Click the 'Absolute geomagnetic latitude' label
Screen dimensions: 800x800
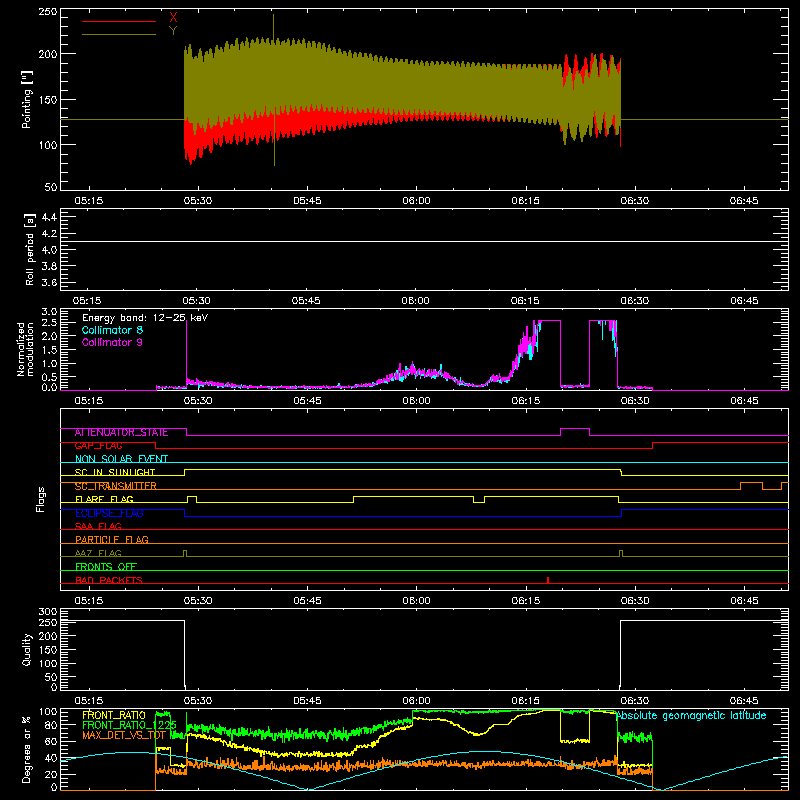click(x=691, y=716)
